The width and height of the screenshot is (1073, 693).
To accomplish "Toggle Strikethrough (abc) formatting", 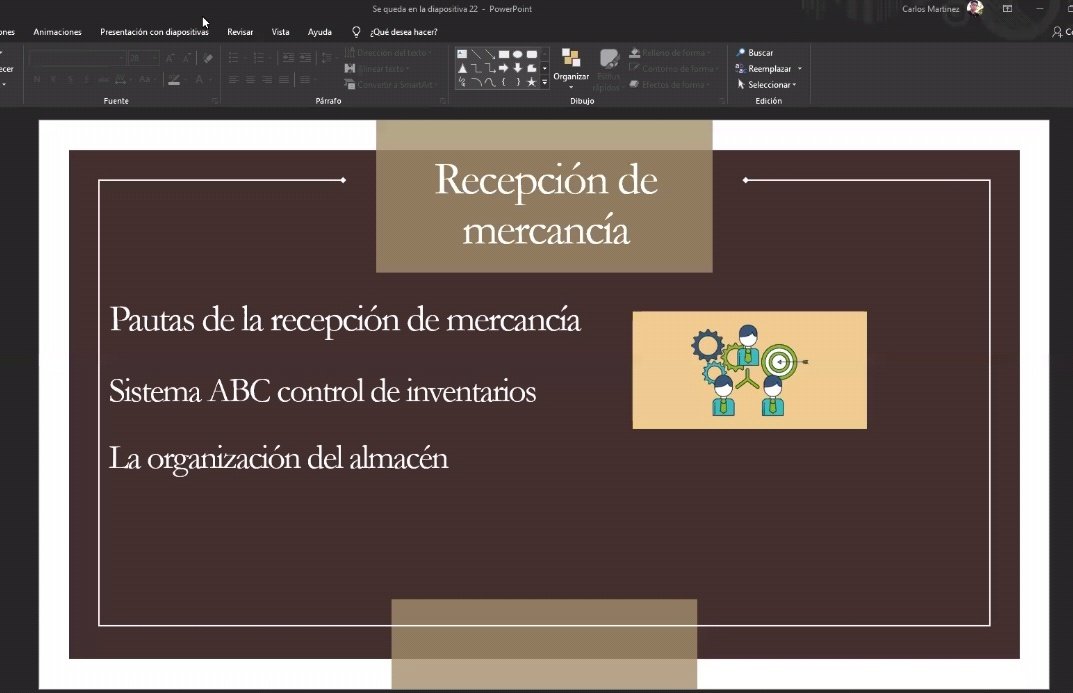I will (x=103, y=80).
